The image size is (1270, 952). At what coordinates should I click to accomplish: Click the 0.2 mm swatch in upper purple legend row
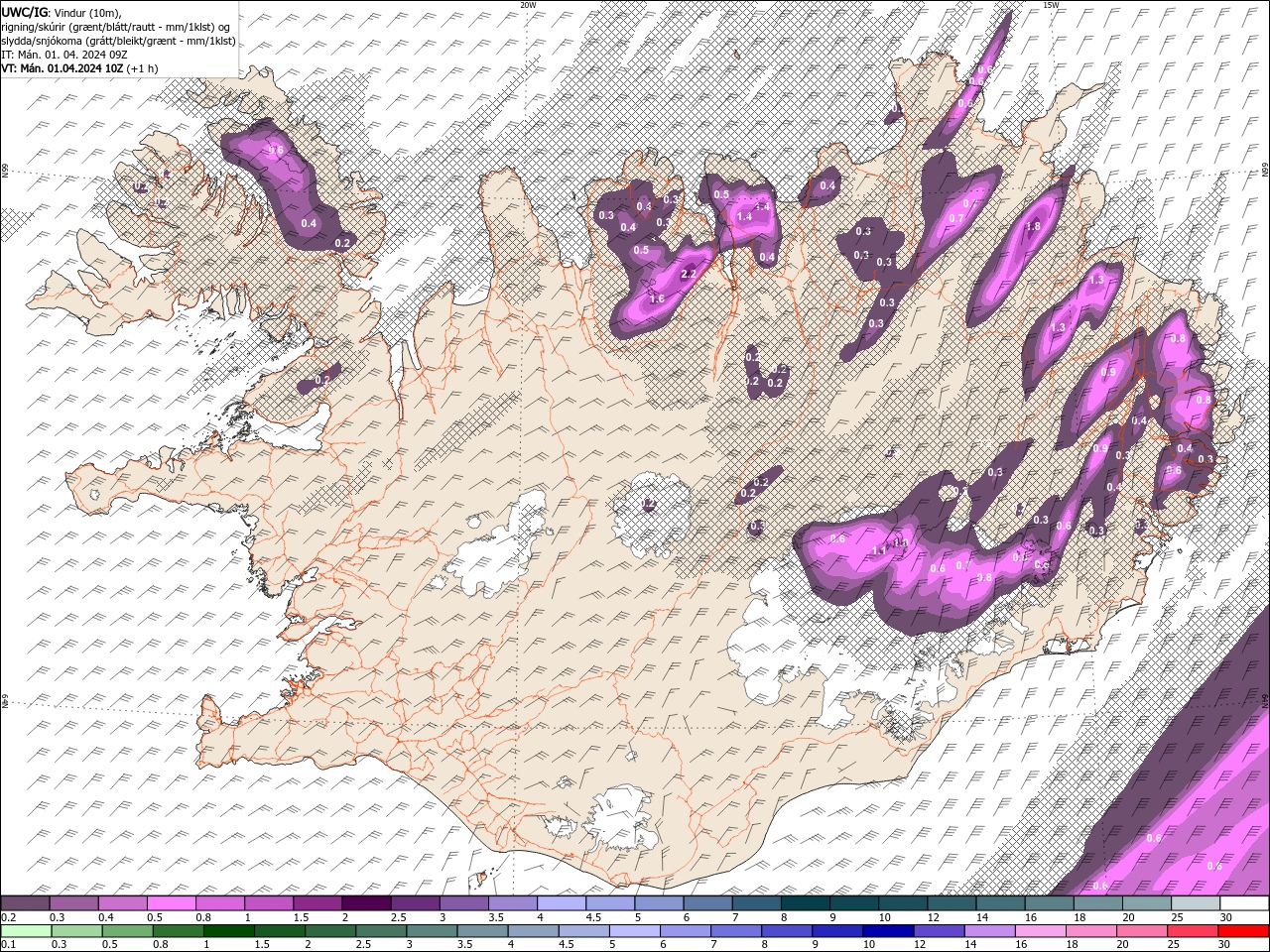(25, 903)
